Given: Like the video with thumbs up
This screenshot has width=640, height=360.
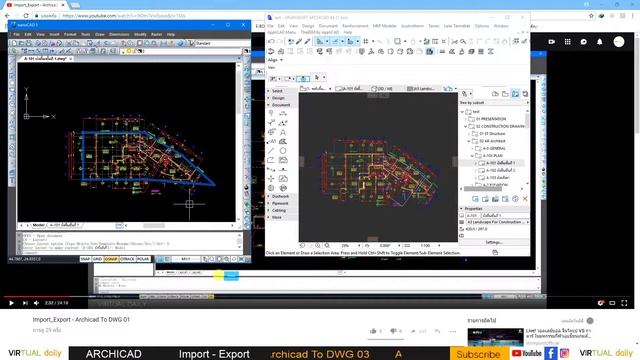Looking at the screenshot, I should pyautogui.click(x=373, y=331).
